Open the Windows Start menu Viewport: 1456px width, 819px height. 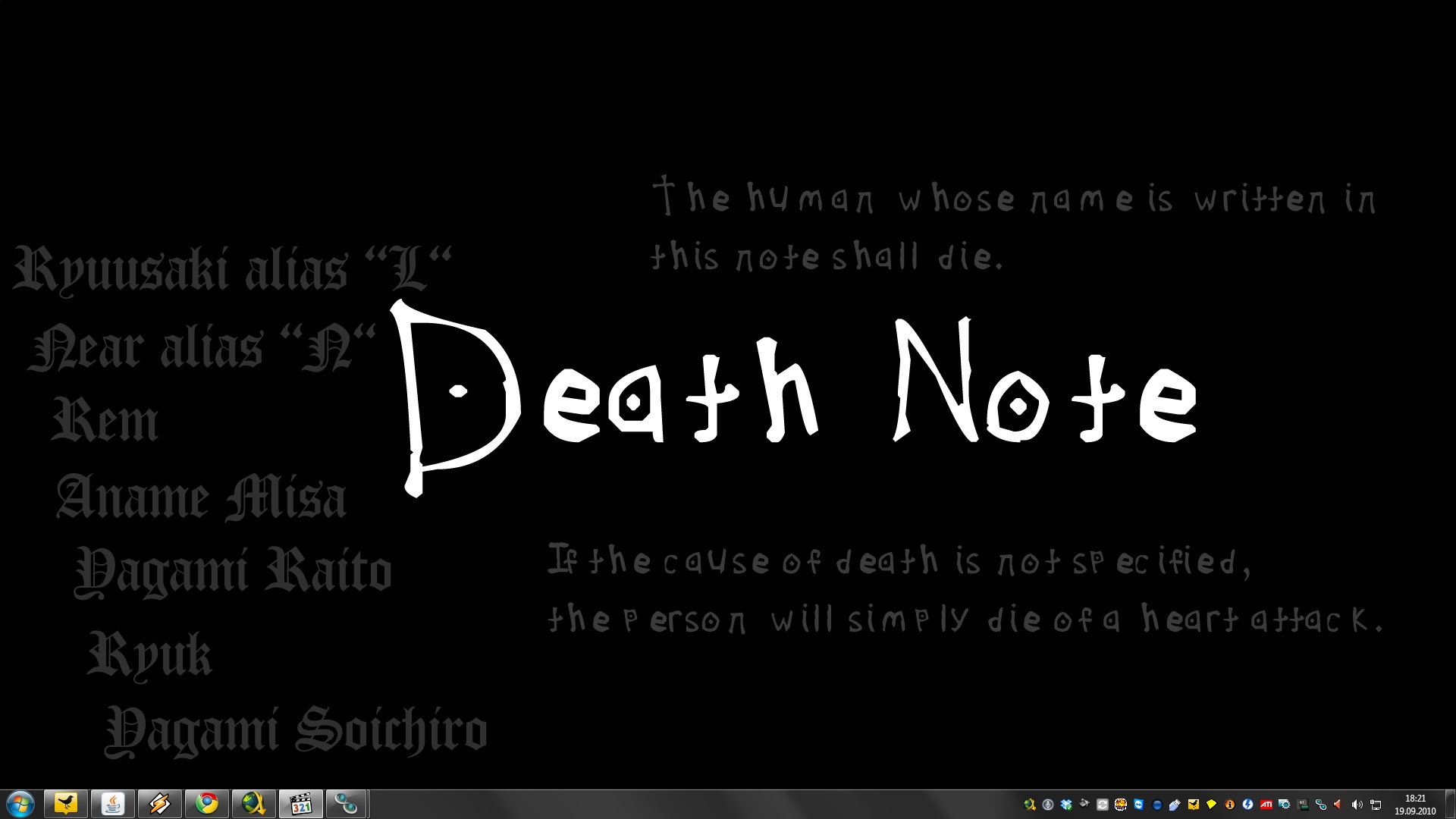[x=20, y=803]
